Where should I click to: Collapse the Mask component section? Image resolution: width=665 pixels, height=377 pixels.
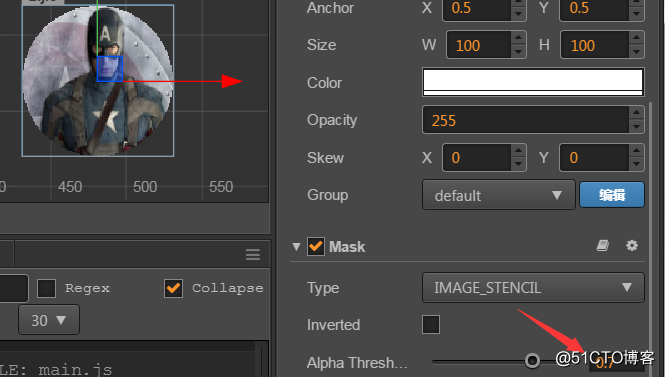(x=296, y=247)
